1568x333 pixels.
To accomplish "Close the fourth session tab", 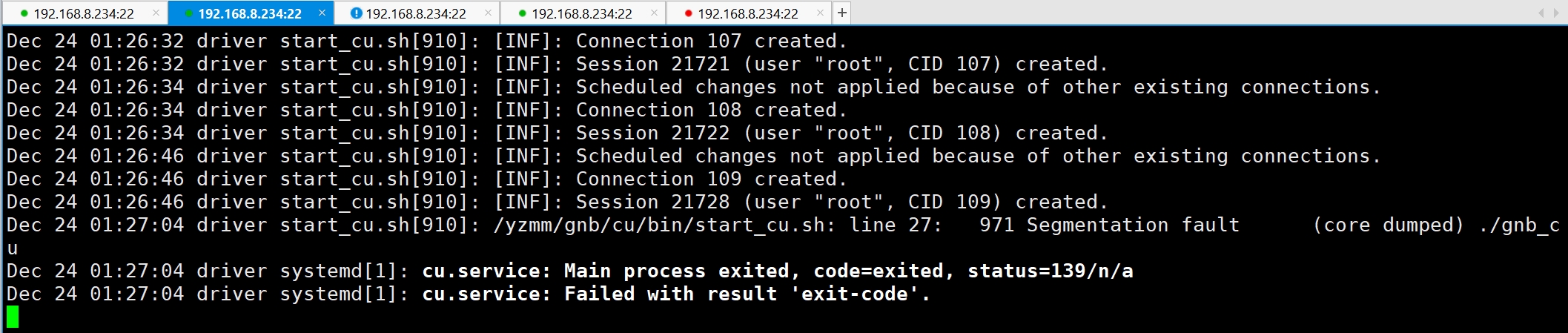I will click(654, 13).
